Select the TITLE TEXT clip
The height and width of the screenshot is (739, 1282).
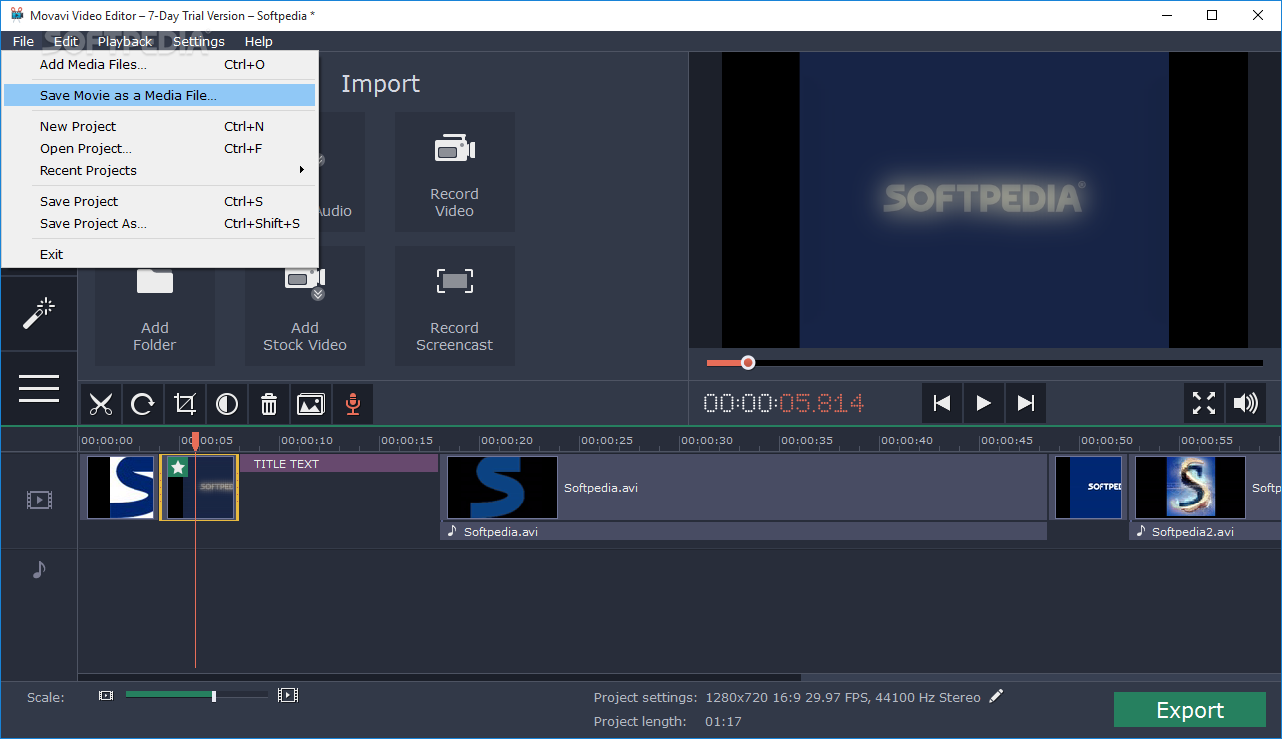click(339, 464)
